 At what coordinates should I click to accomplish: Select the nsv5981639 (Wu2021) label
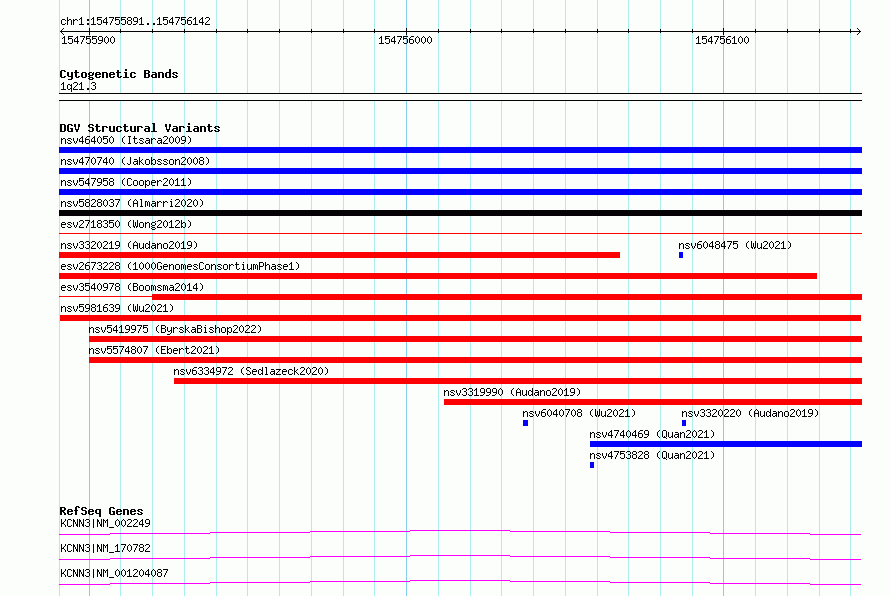point(117,308)
